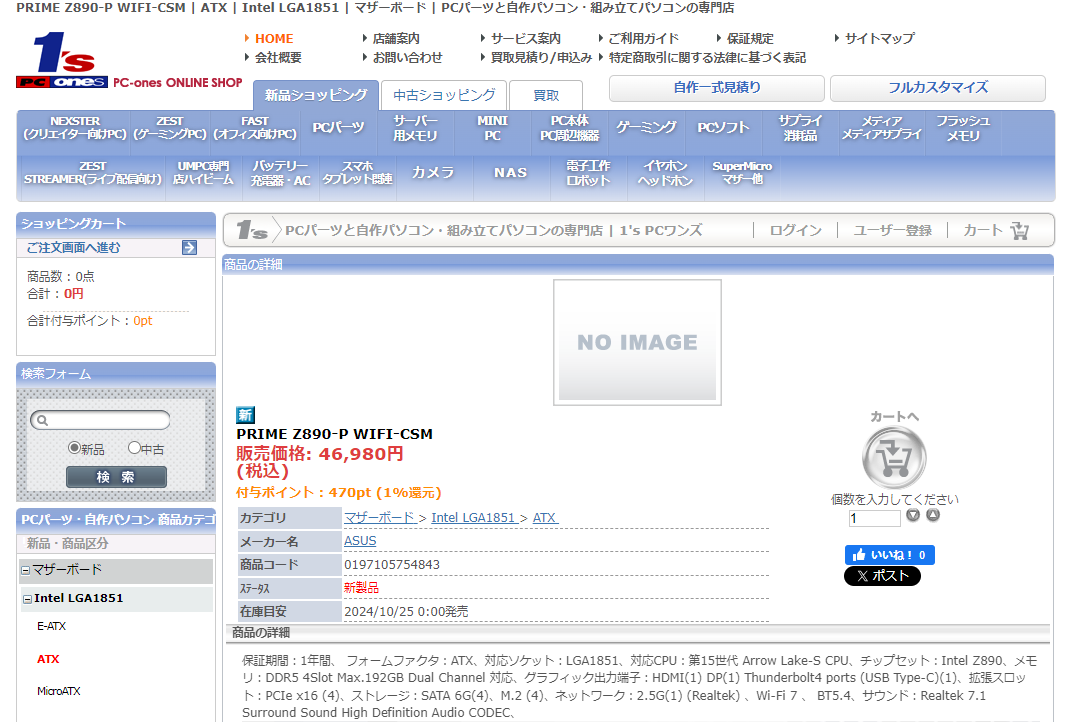
Task: Click the quantity input field
Action: (x=875, y=518)
